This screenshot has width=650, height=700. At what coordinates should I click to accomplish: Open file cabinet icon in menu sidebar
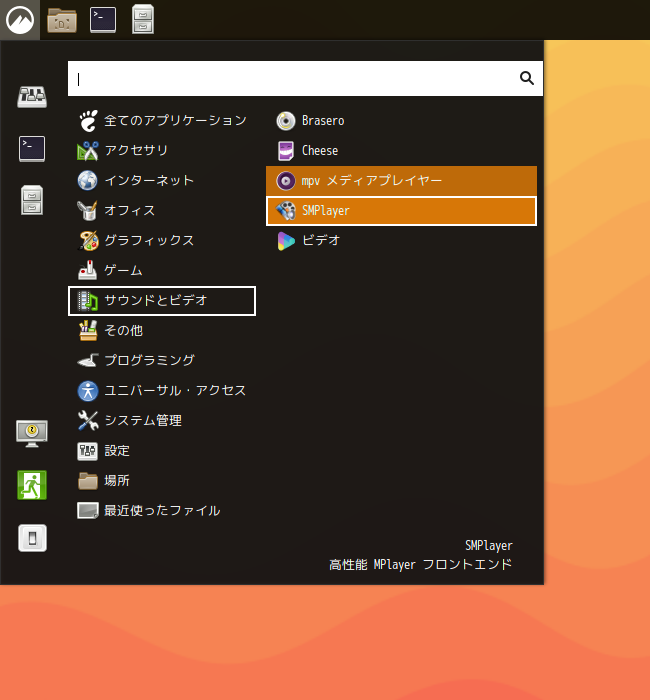pos(32,200)
